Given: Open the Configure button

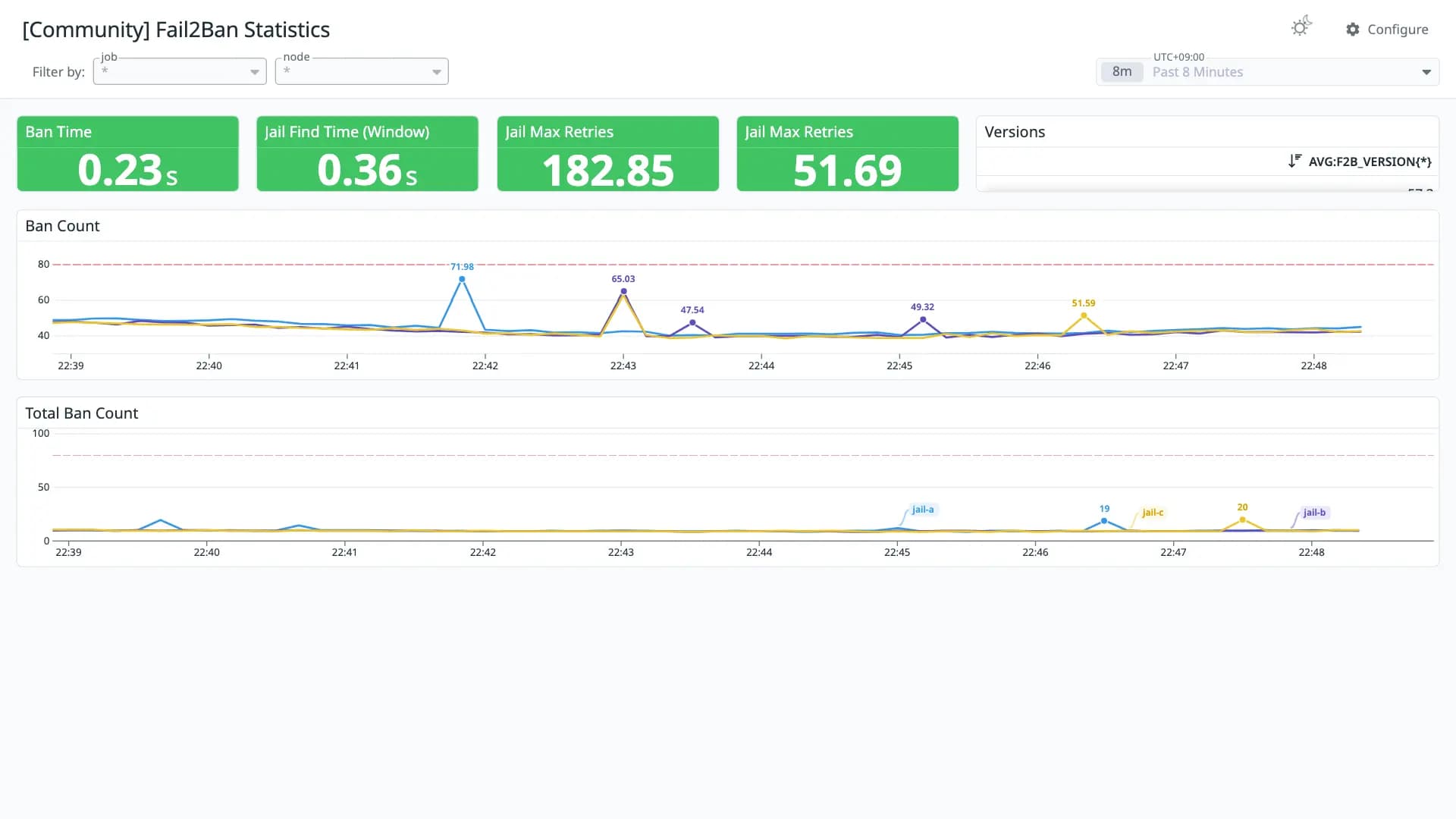Looking at the screenshot, I should coord(1387,29).
